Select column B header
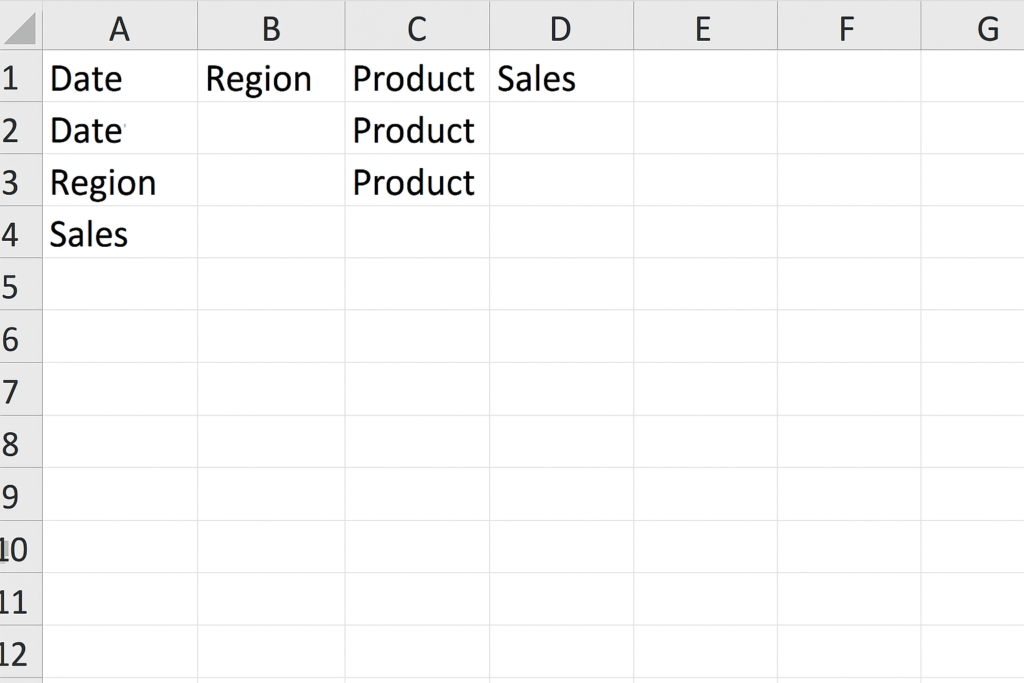1024x683 pixels. tap(271, 27)
